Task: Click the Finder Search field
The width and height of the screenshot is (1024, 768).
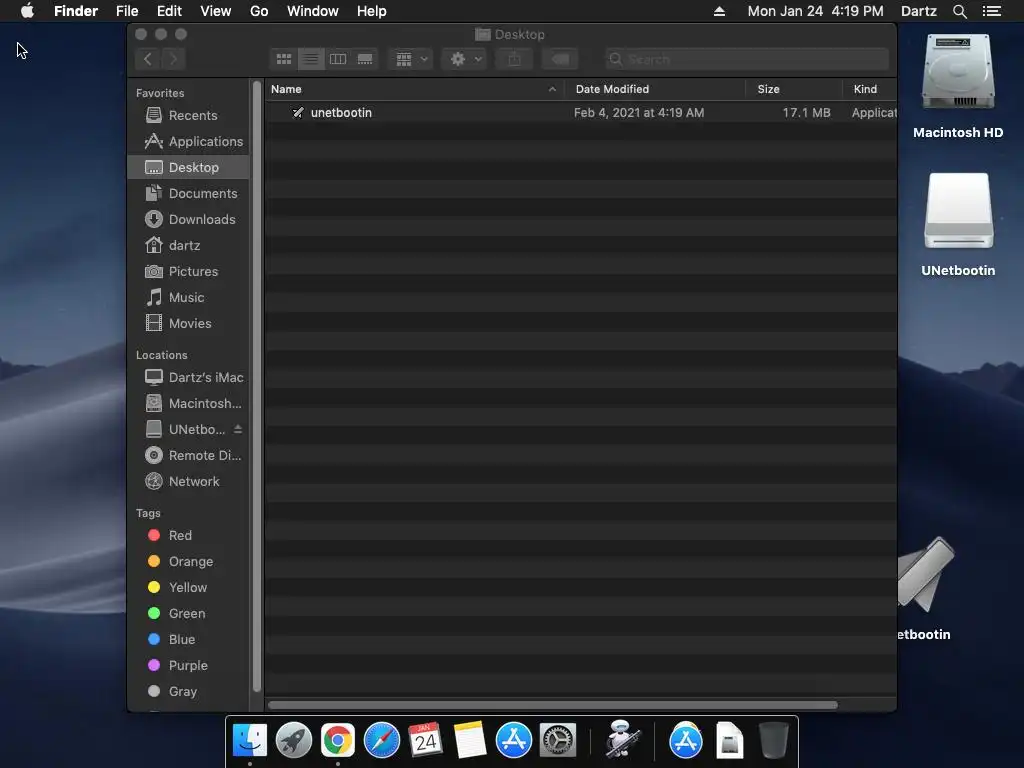Action: 746,59
